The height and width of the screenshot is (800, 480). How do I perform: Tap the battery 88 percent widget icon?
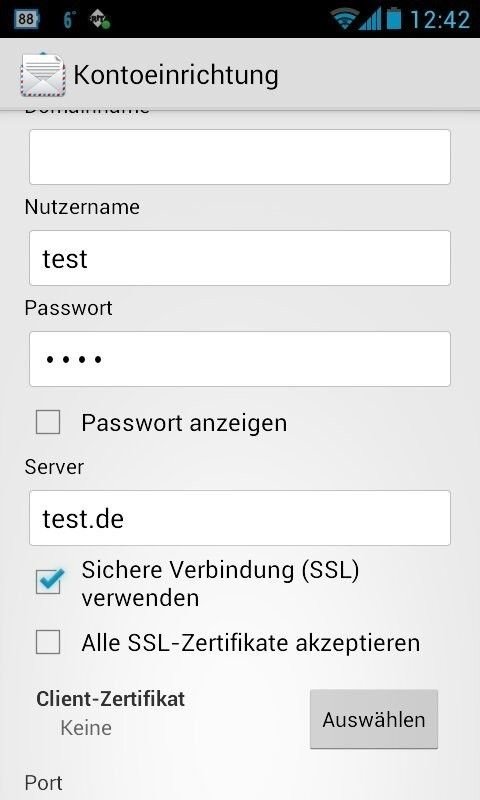coord(26,19)
